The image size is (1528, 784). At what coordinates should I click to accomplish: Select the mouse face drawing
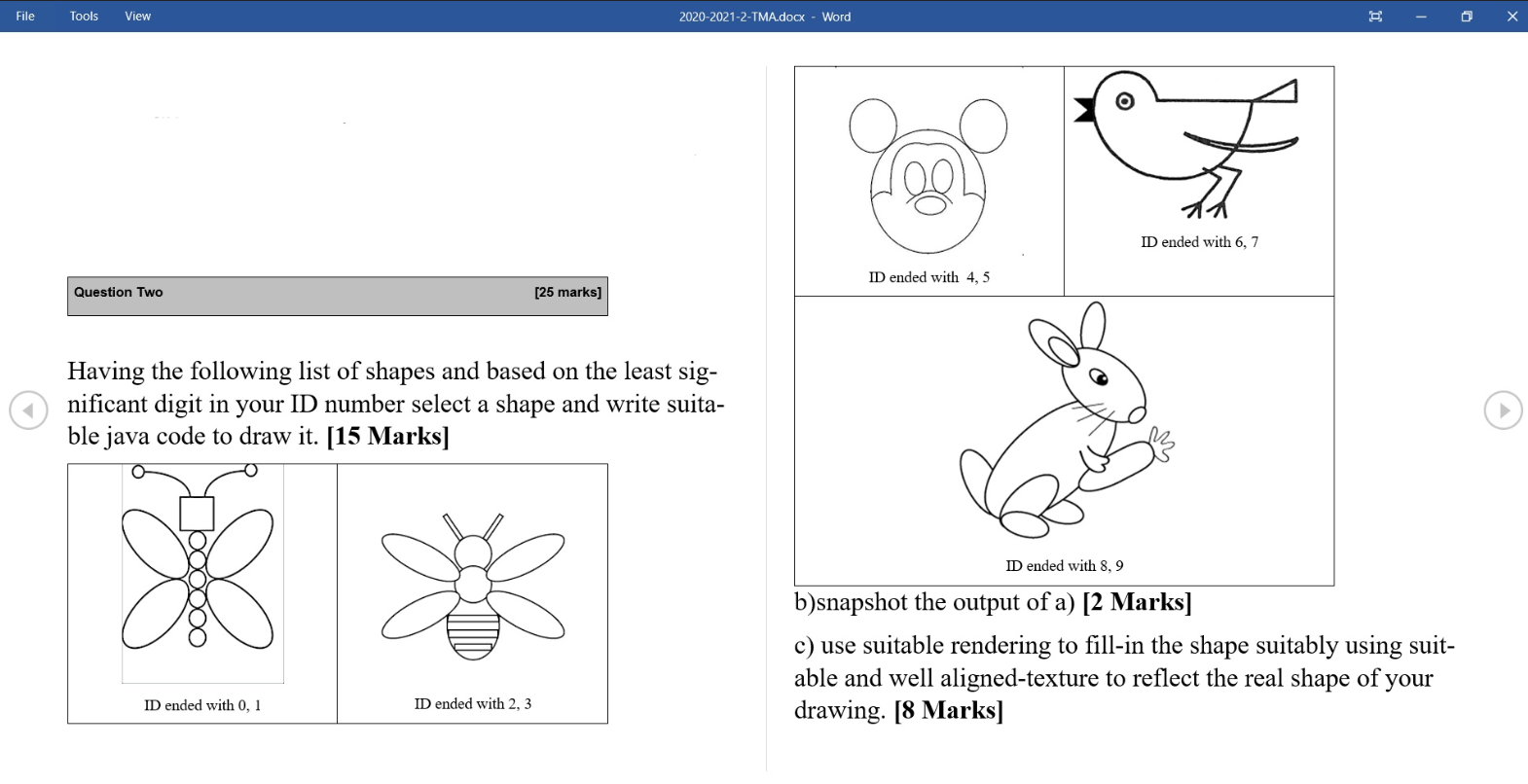[x=928, y=176]
